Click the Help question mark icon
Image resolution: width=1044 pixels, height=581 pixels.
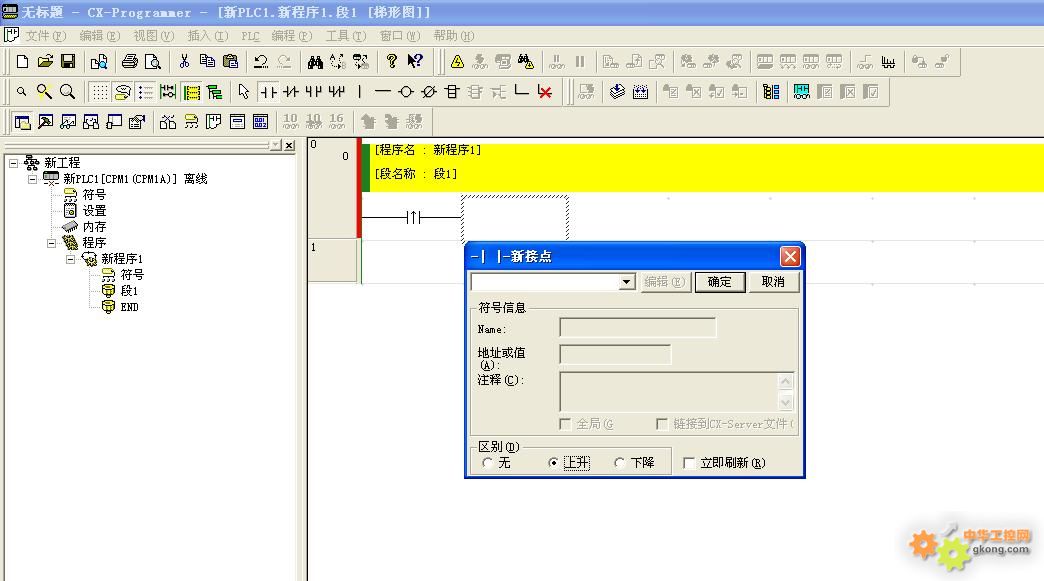coord(392,62)
